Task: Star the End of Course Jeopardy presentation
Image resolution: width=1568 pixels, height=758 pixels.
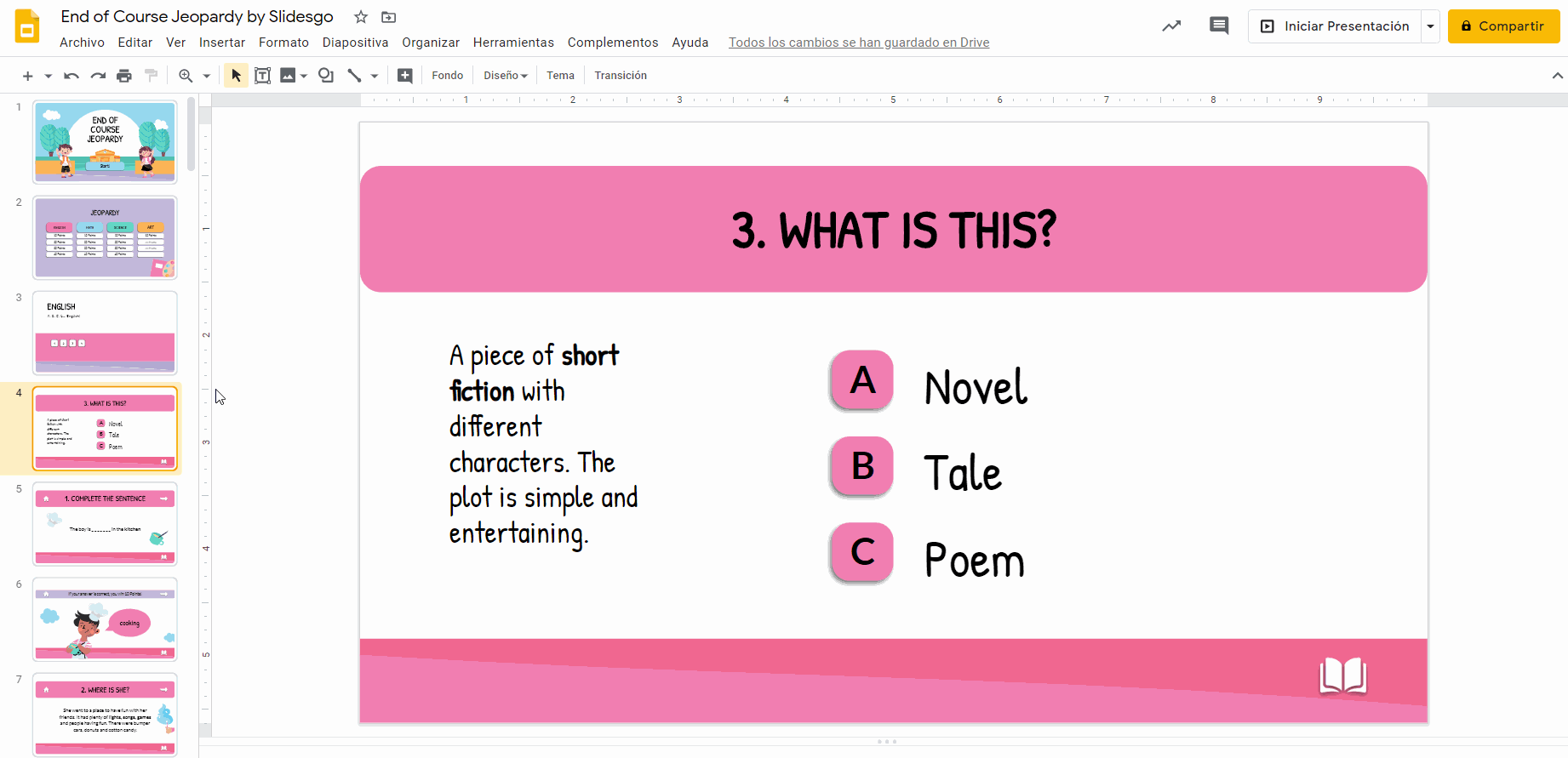Action: click(361, 17)
